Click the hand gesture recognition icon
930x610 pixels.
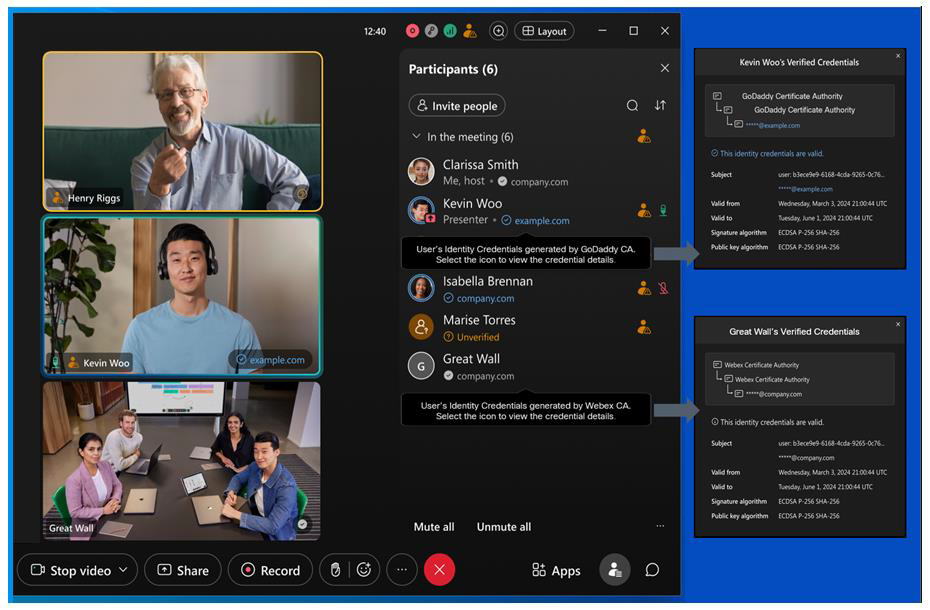[x=335, y=570]
